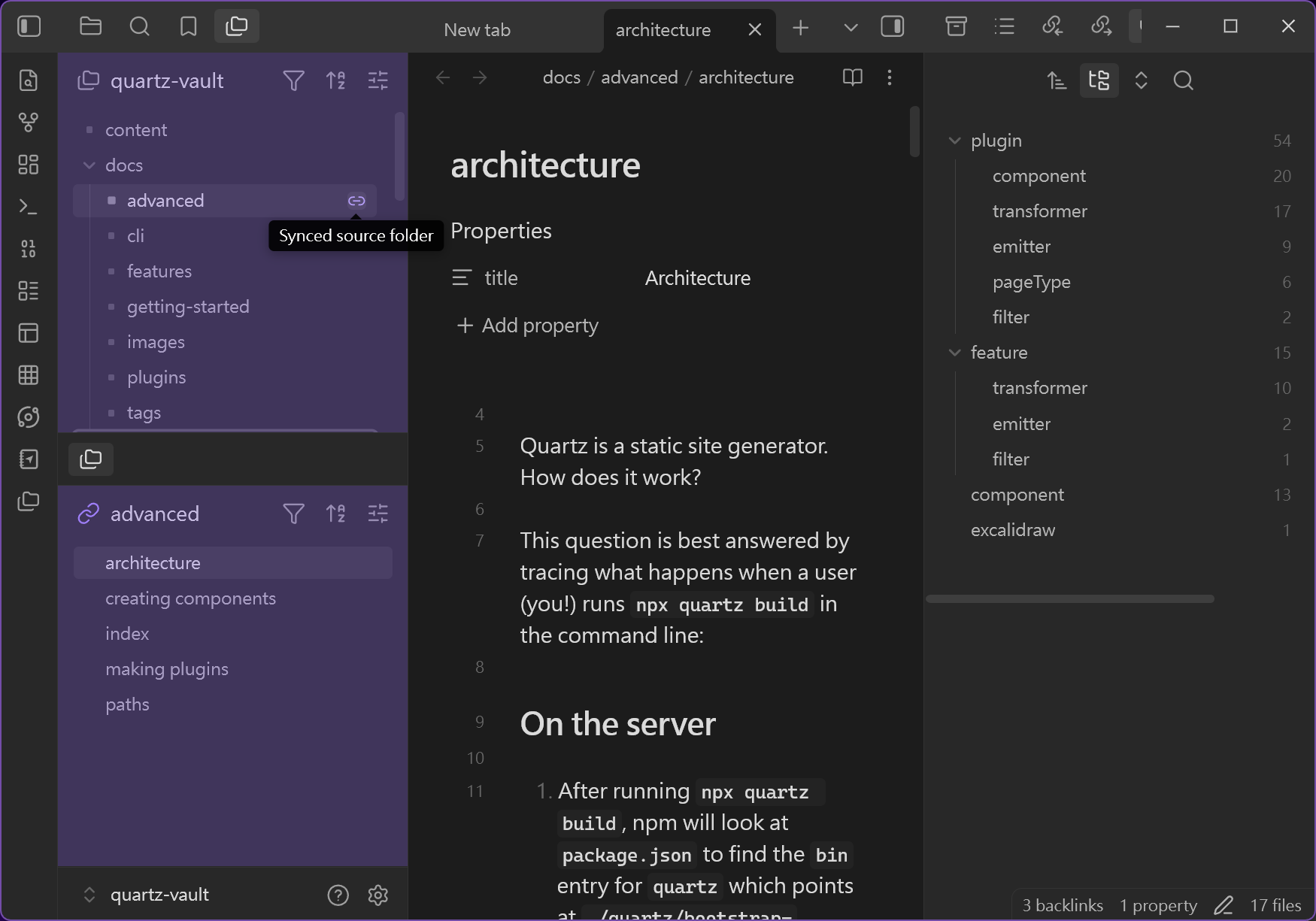Click sort order icon in advanced pane
Viewport: 1316px width, 921px height.
335,514
